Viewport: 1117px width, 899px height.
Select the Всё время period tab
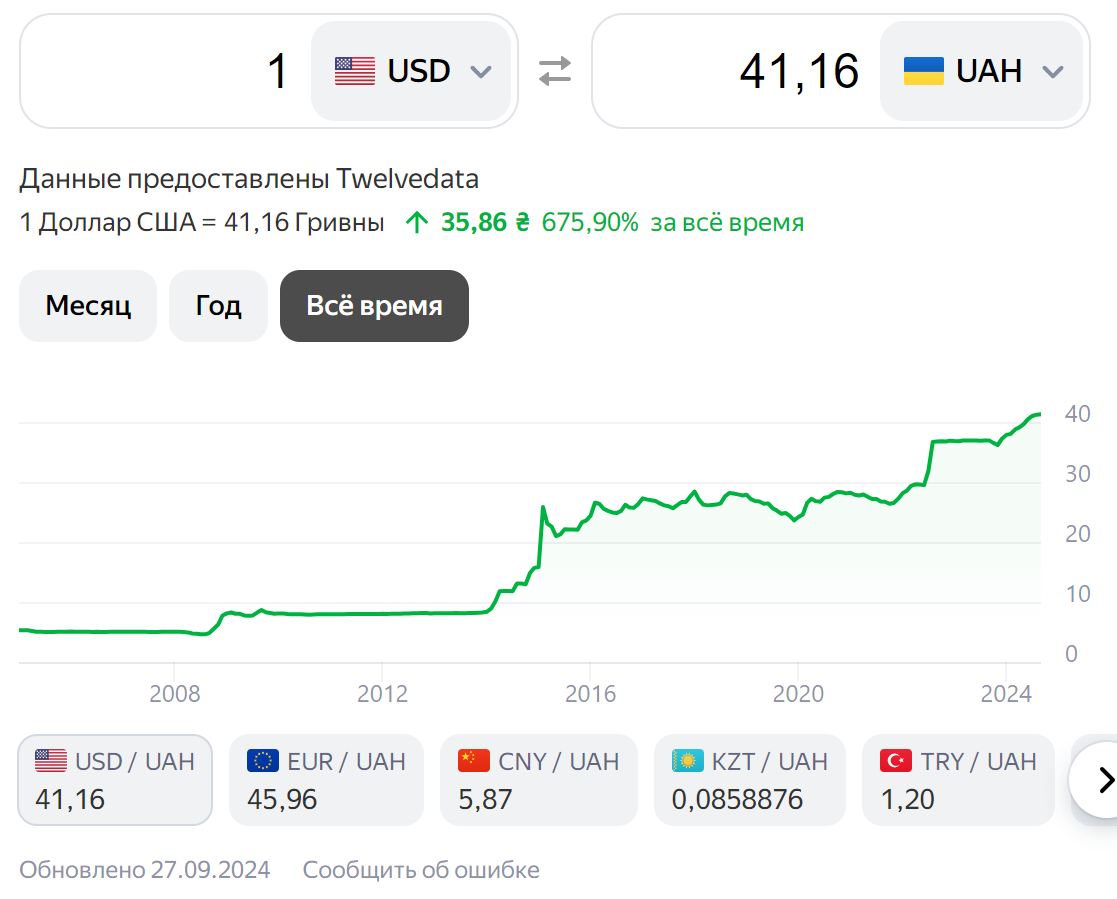pos(374,306)
